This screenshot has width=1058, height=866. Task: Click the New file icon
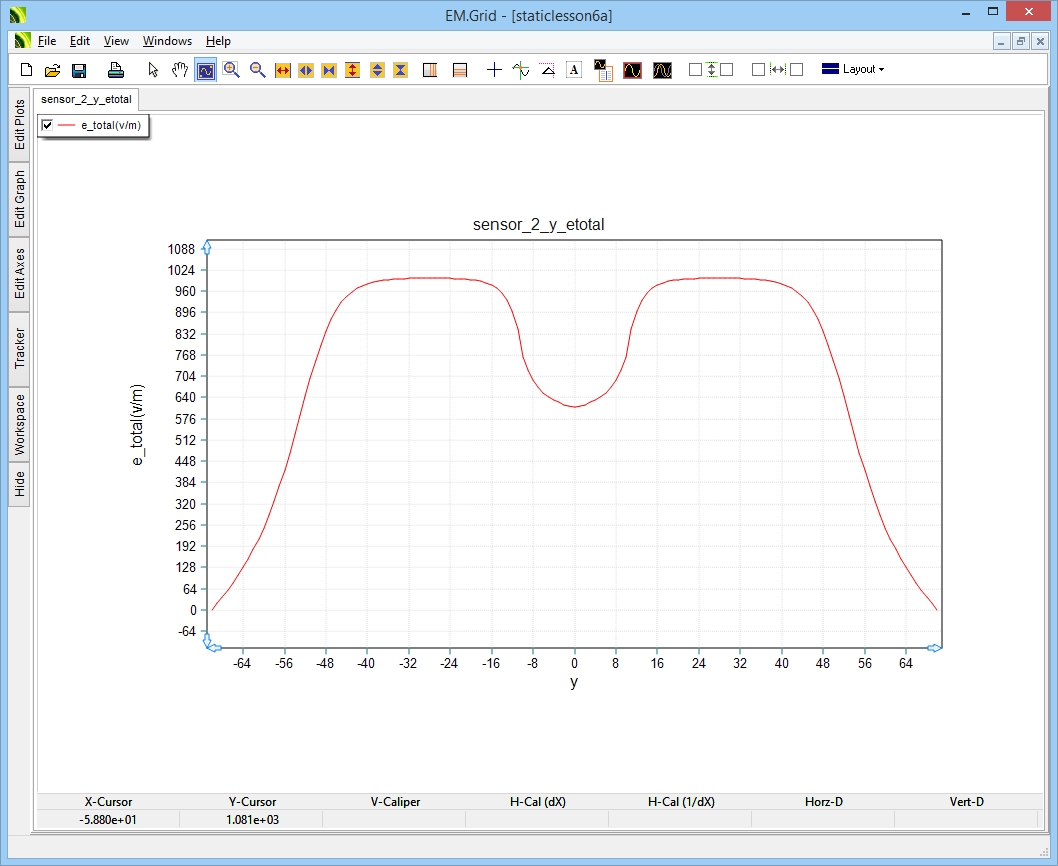click(27, 70)
